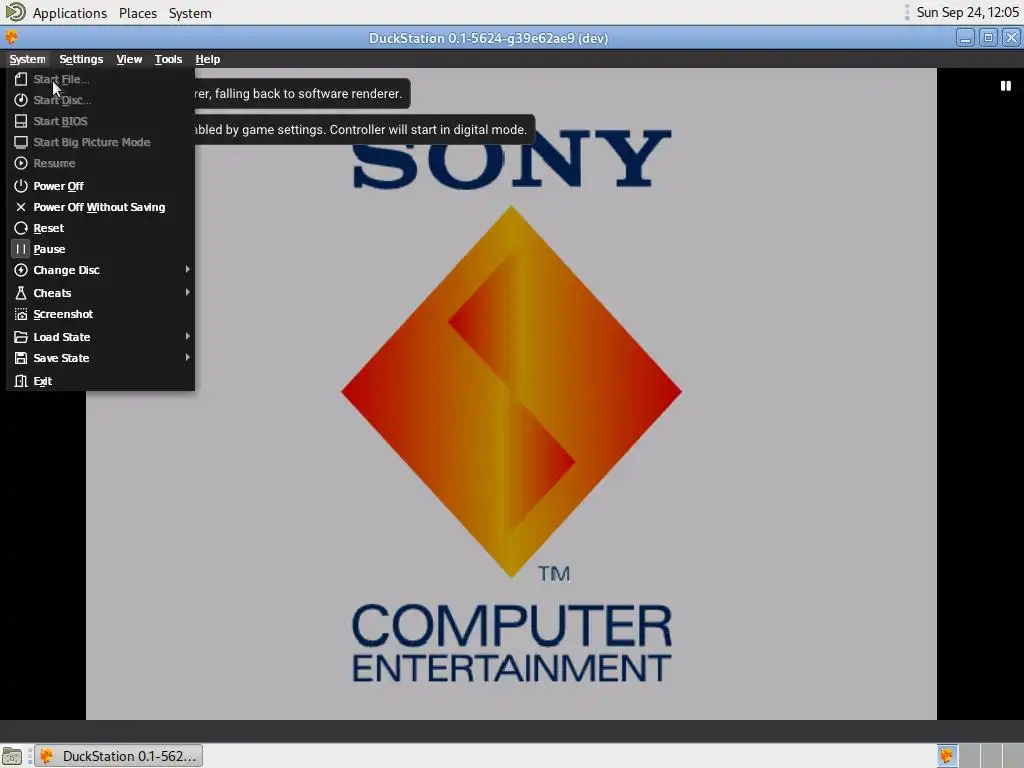Click the Exit door icon

tap(21, 381)
